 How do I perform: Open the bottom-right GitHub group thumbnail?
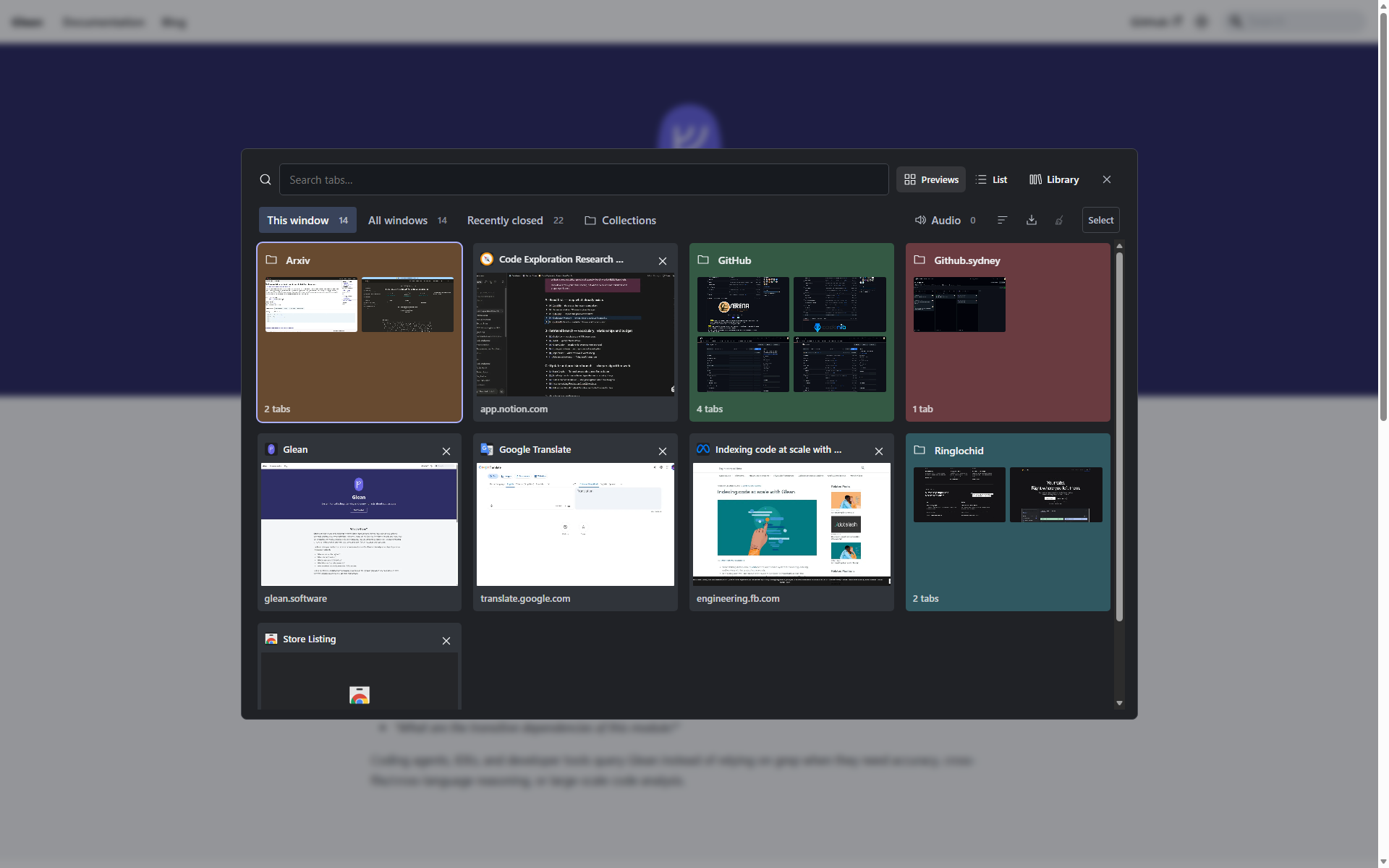click(x=840, y=364)
